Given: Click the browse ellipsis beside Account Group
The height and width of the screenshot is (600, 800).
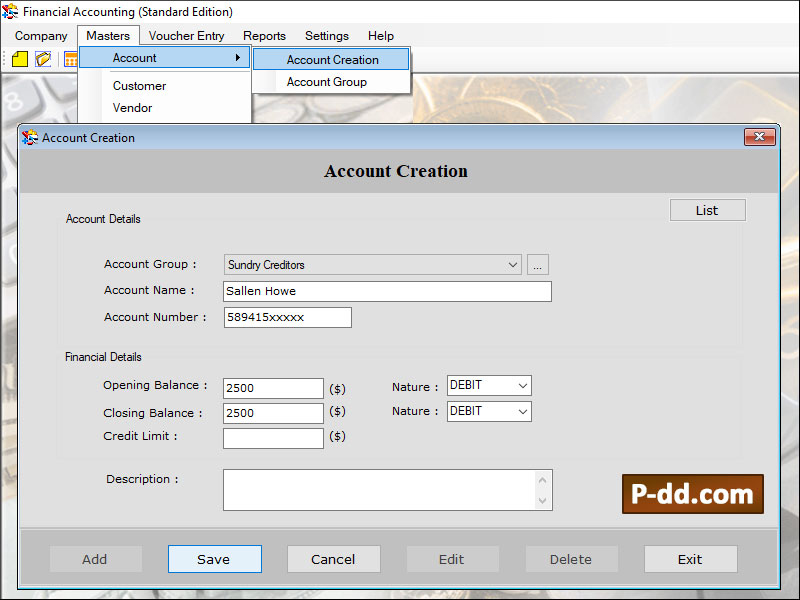Looking at the screenshot, I should 537,264.
